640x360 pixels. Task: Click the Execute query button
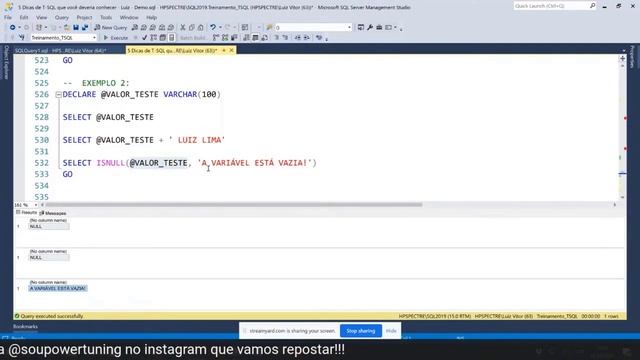[116, 38]
